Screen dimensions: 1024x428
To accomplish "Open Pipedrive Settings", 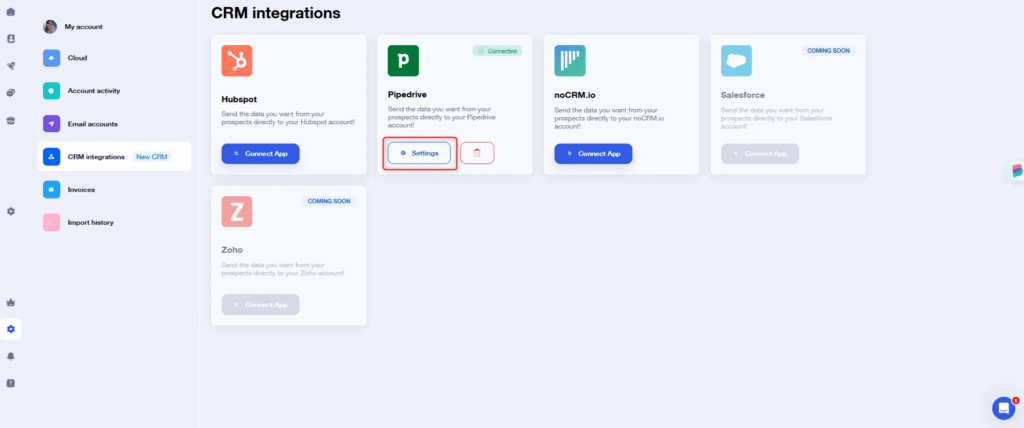I will (x=419, y=153).
